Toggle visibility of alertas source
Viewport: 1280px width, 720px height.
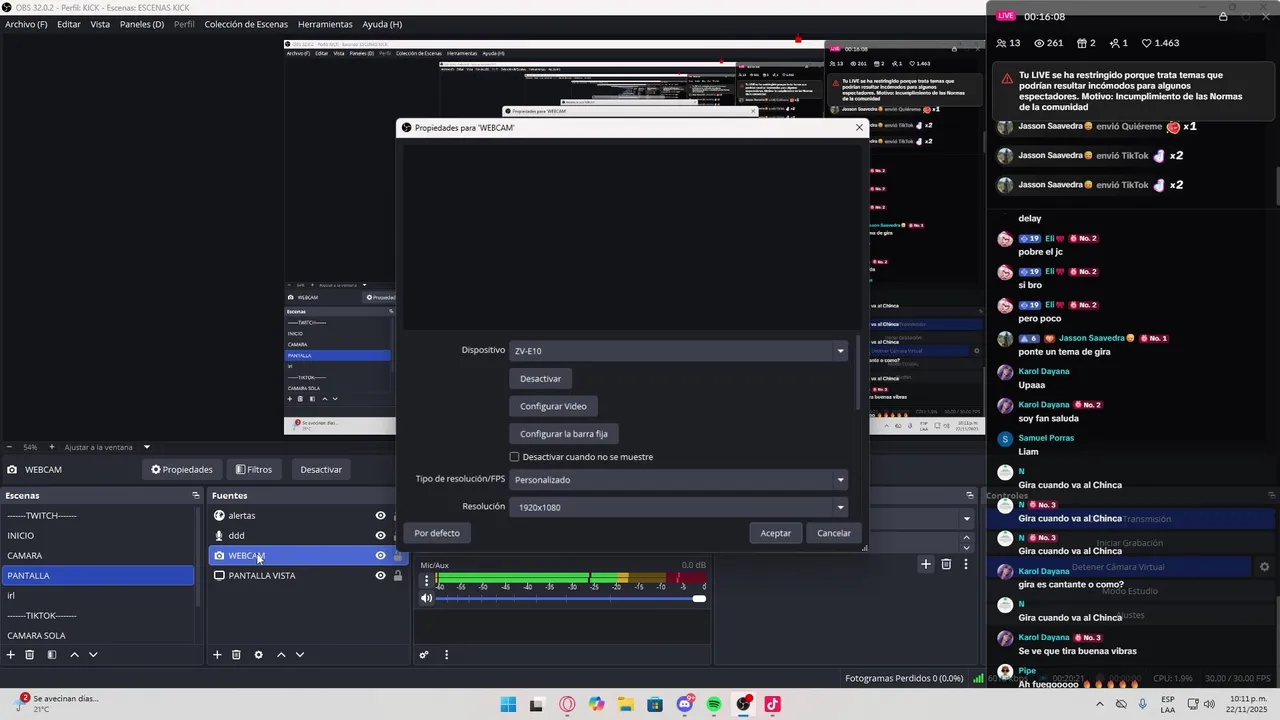pos(380,516)
